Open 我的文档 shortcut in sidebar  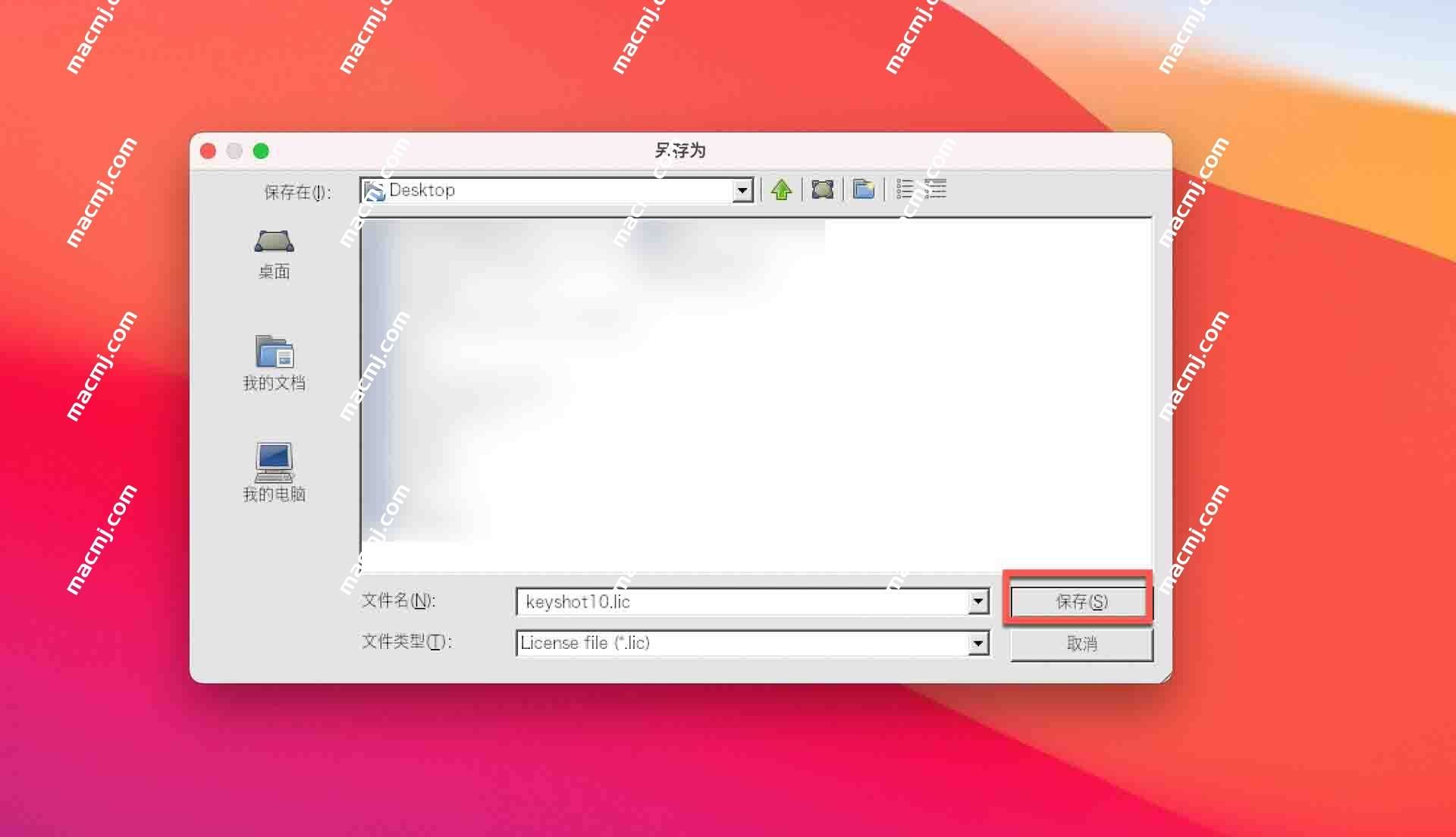274,363
